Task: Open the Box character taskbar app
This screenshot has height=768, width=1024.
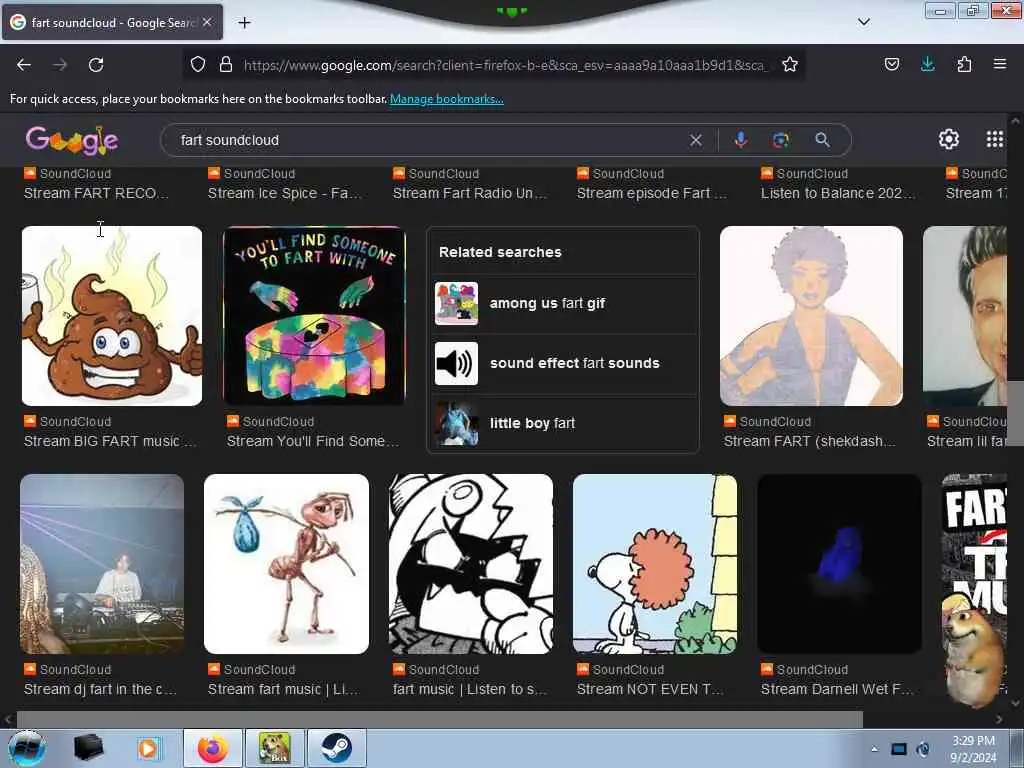Action: (x=274, y=748)
